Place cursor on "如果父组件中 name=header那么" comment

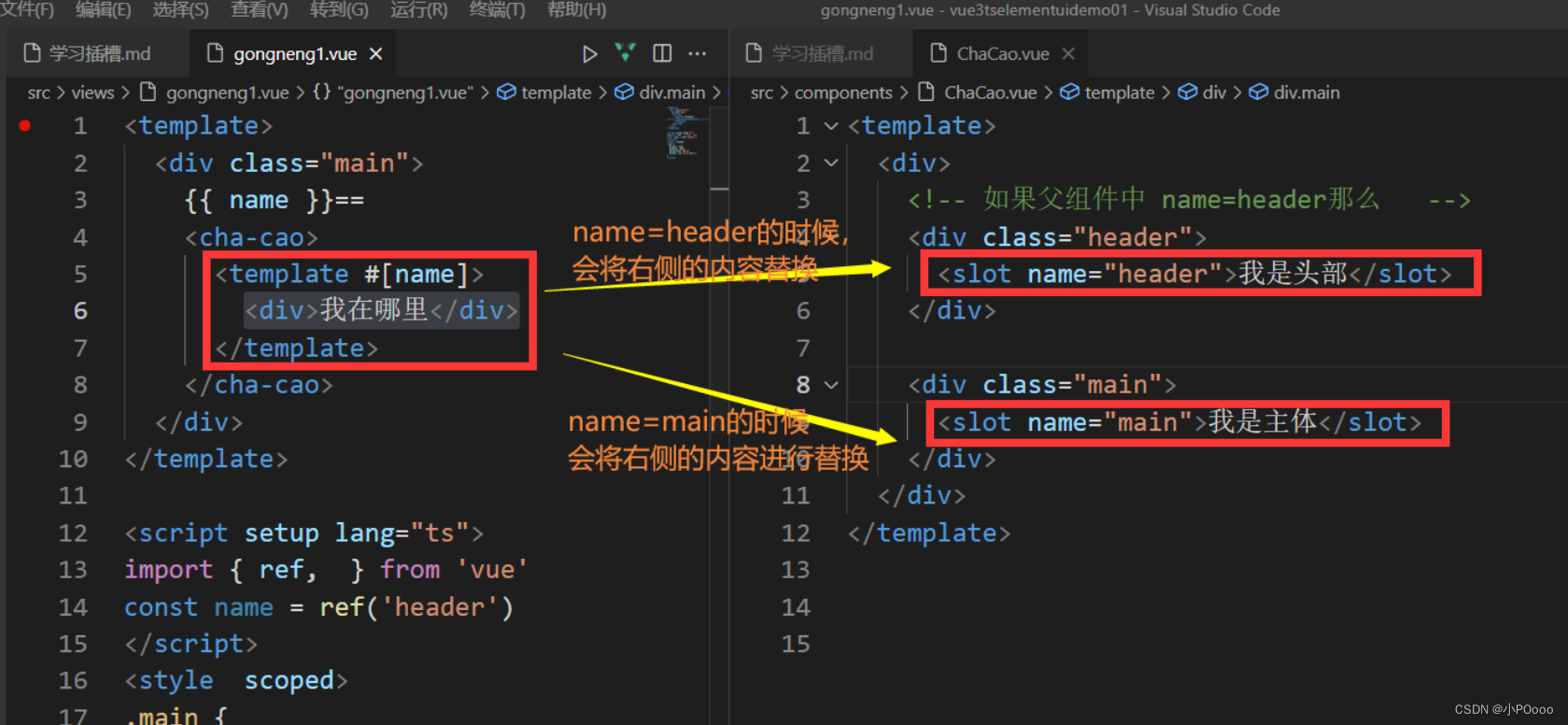point(1189,200)
